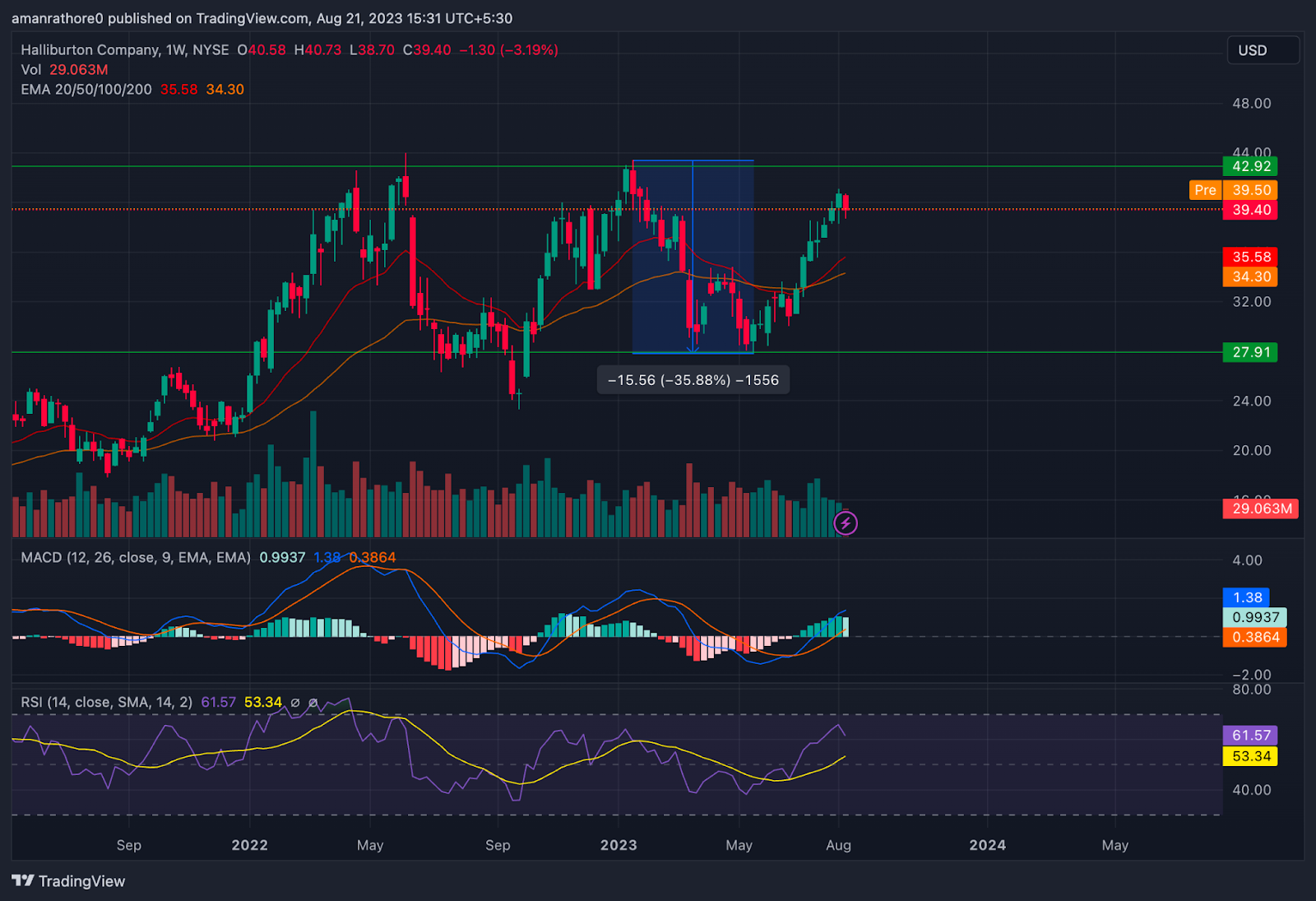
Task: Click the 61.57 RSI axis label
Action: click(1250, 735)
